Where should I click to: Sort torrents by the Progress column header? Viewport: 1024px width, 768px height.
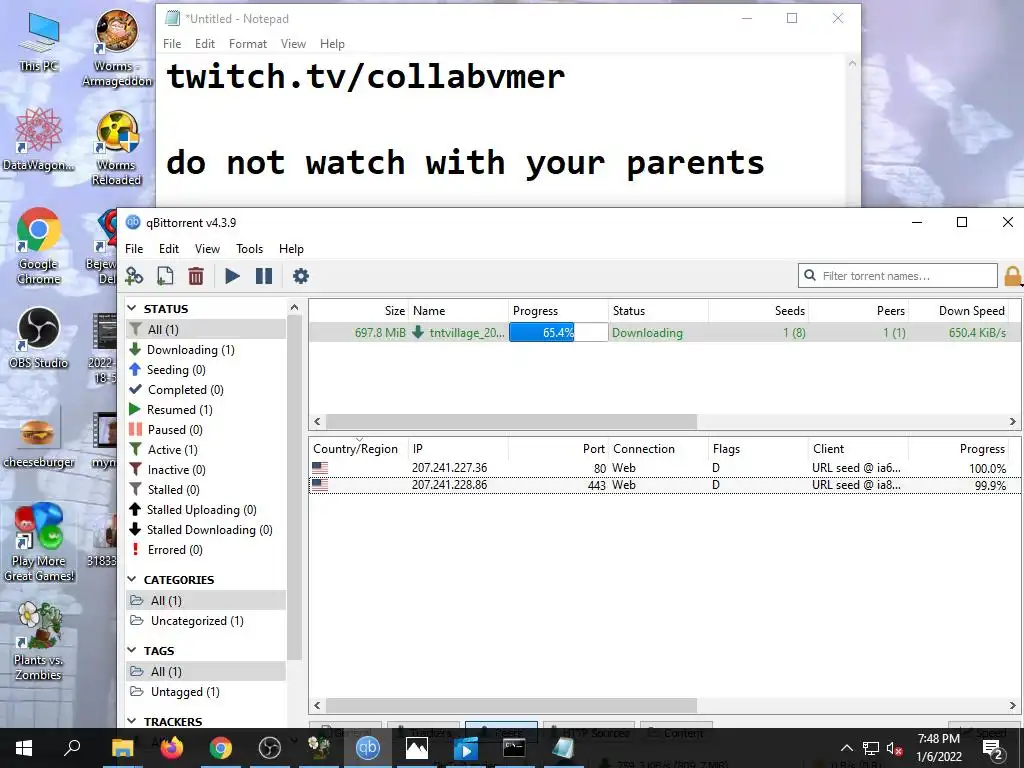coord(558,311)
